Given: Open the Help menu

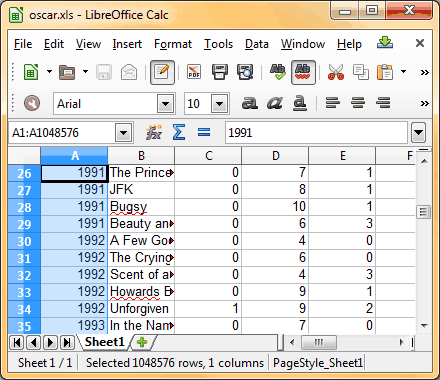Looking at the screenshot, I should click(x=349, y=44).
